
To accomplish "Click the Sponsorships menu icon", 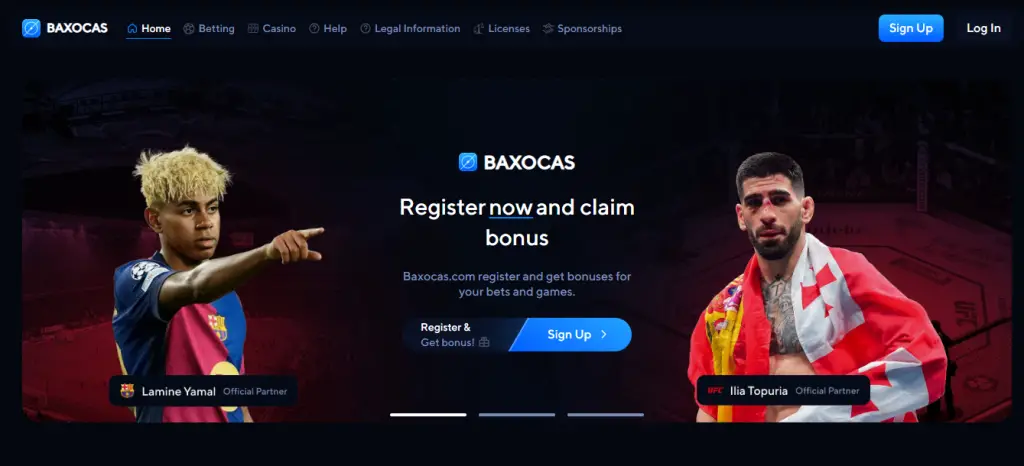I will pos(548,29).
